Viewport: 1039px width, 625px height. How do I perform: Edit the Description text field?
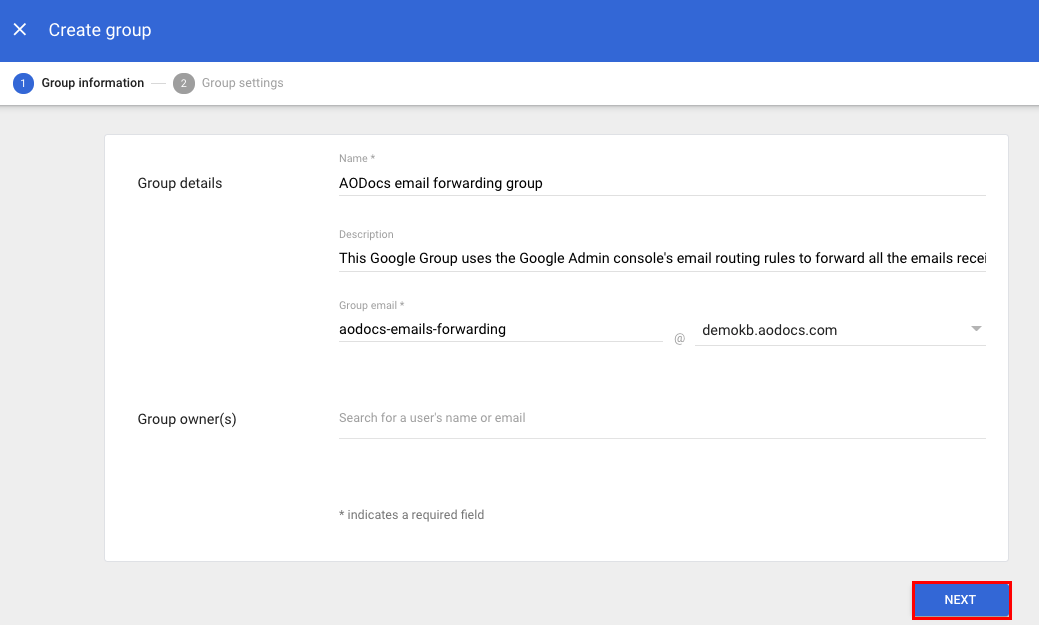point(662,258)
